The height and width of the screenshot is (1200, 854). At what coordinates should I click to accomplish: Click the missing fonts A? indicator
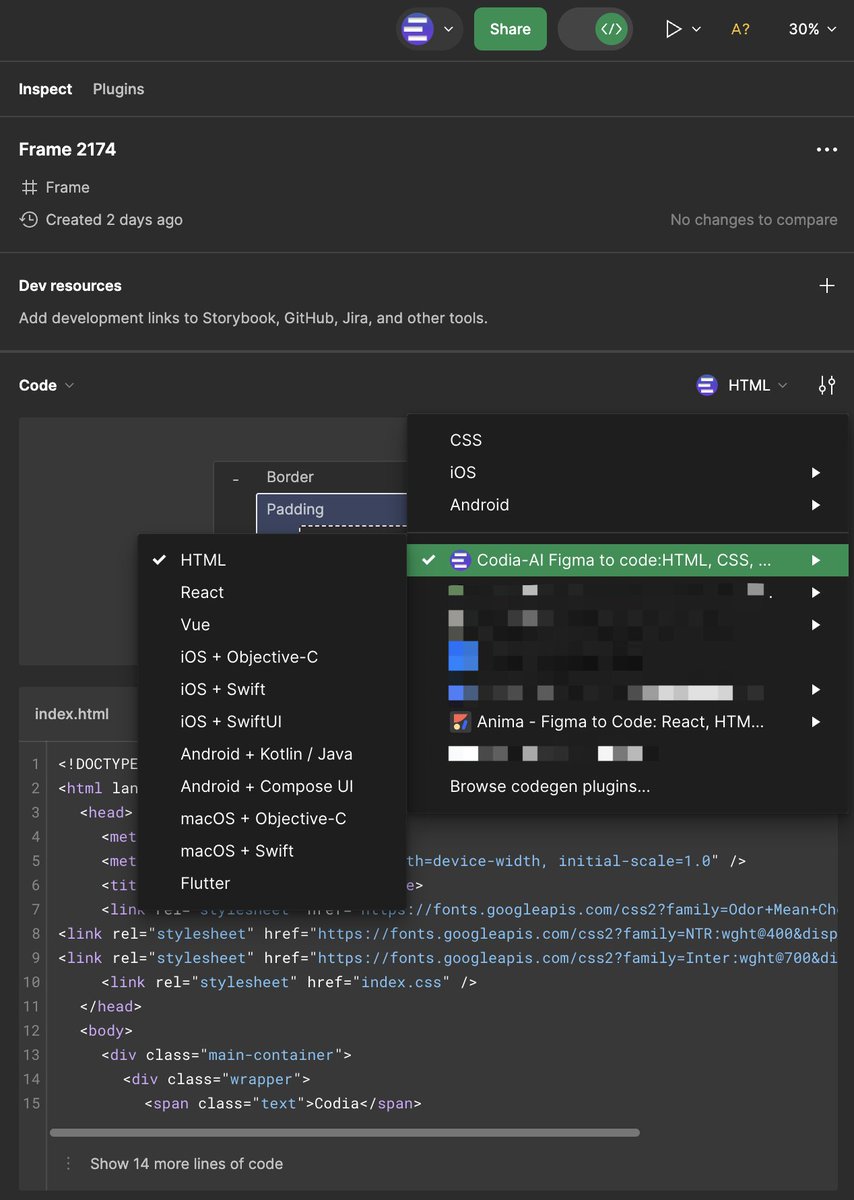pos(740,29)
